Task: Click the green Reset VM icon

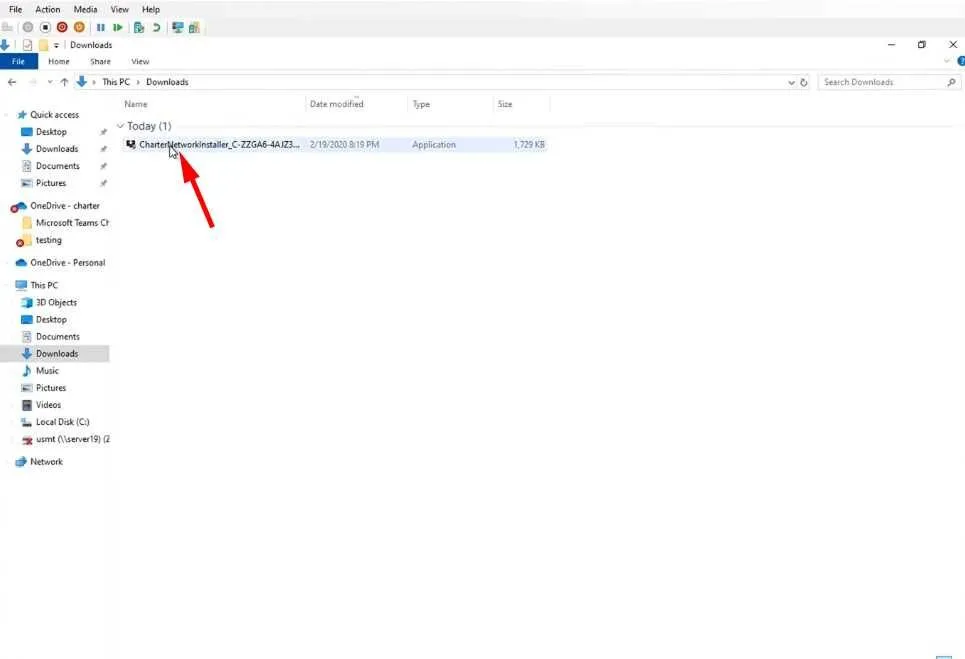Action: (x=118, y=27)
